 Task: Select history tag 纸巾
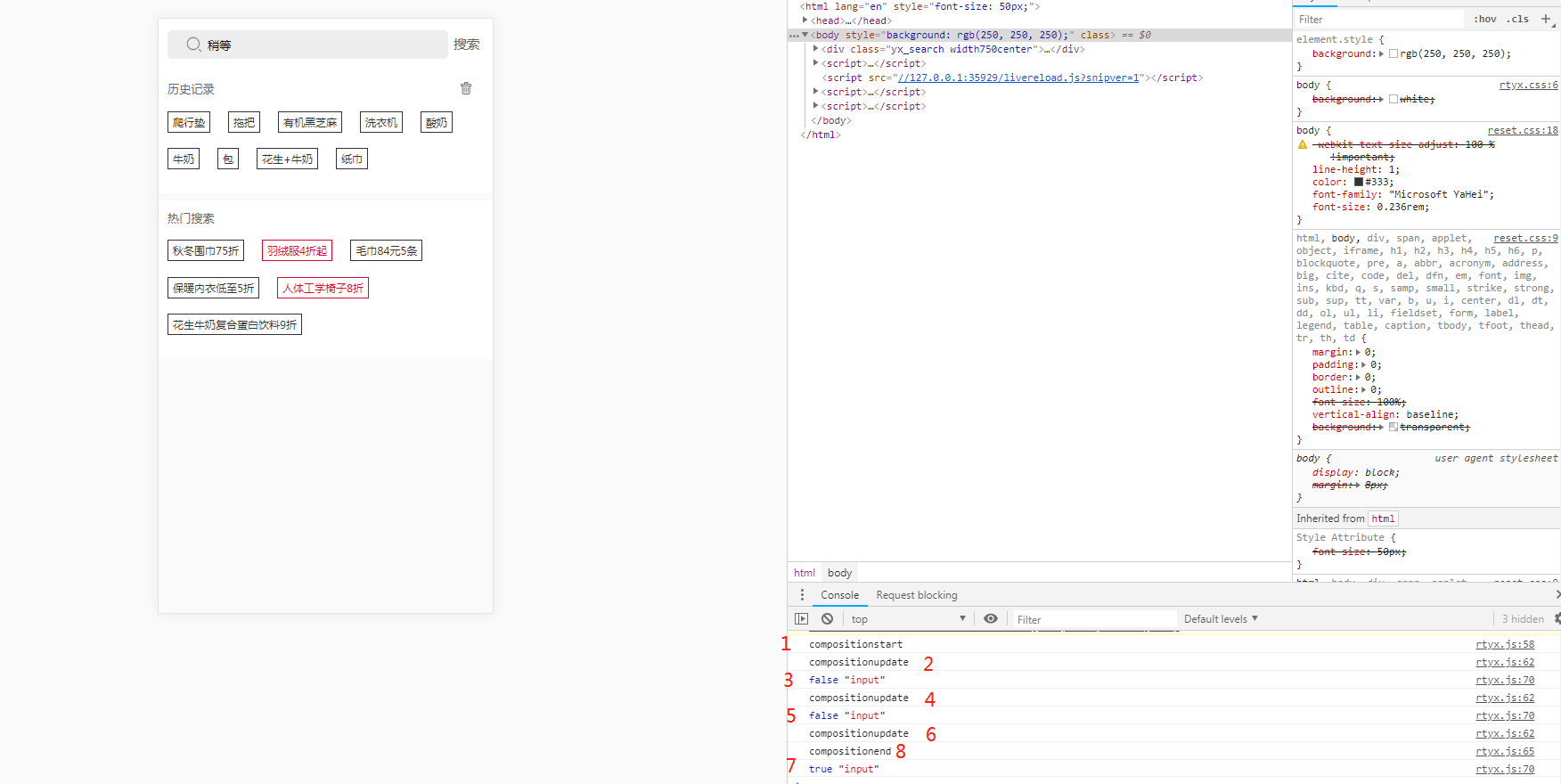point(352,159)
